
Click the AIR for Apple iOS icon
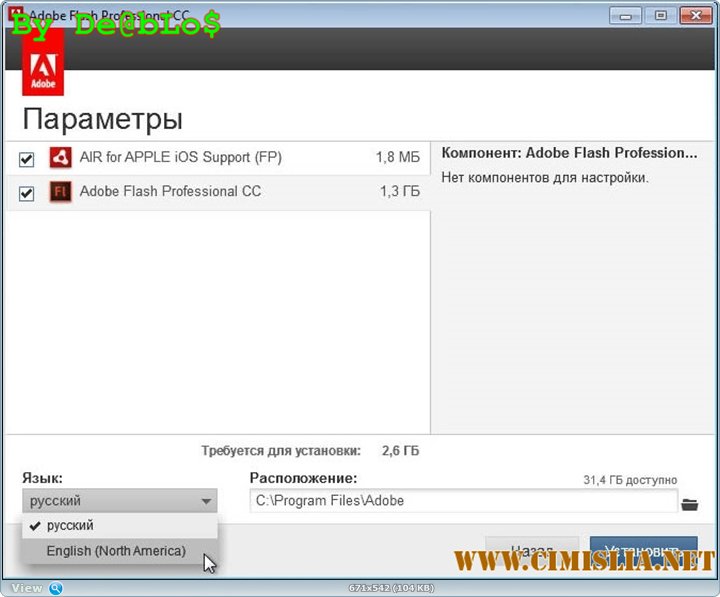[60, 158]
